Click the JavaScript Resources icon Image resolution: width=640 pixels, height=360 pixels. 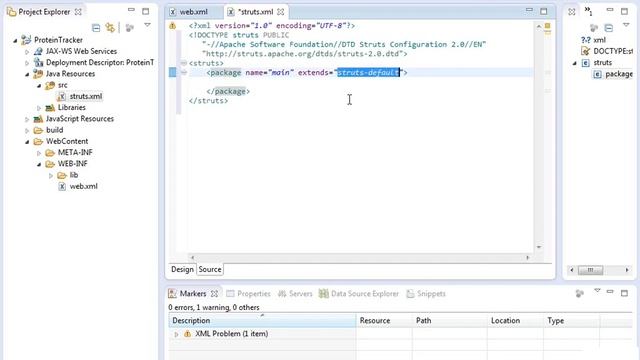[x=38, y=119]
